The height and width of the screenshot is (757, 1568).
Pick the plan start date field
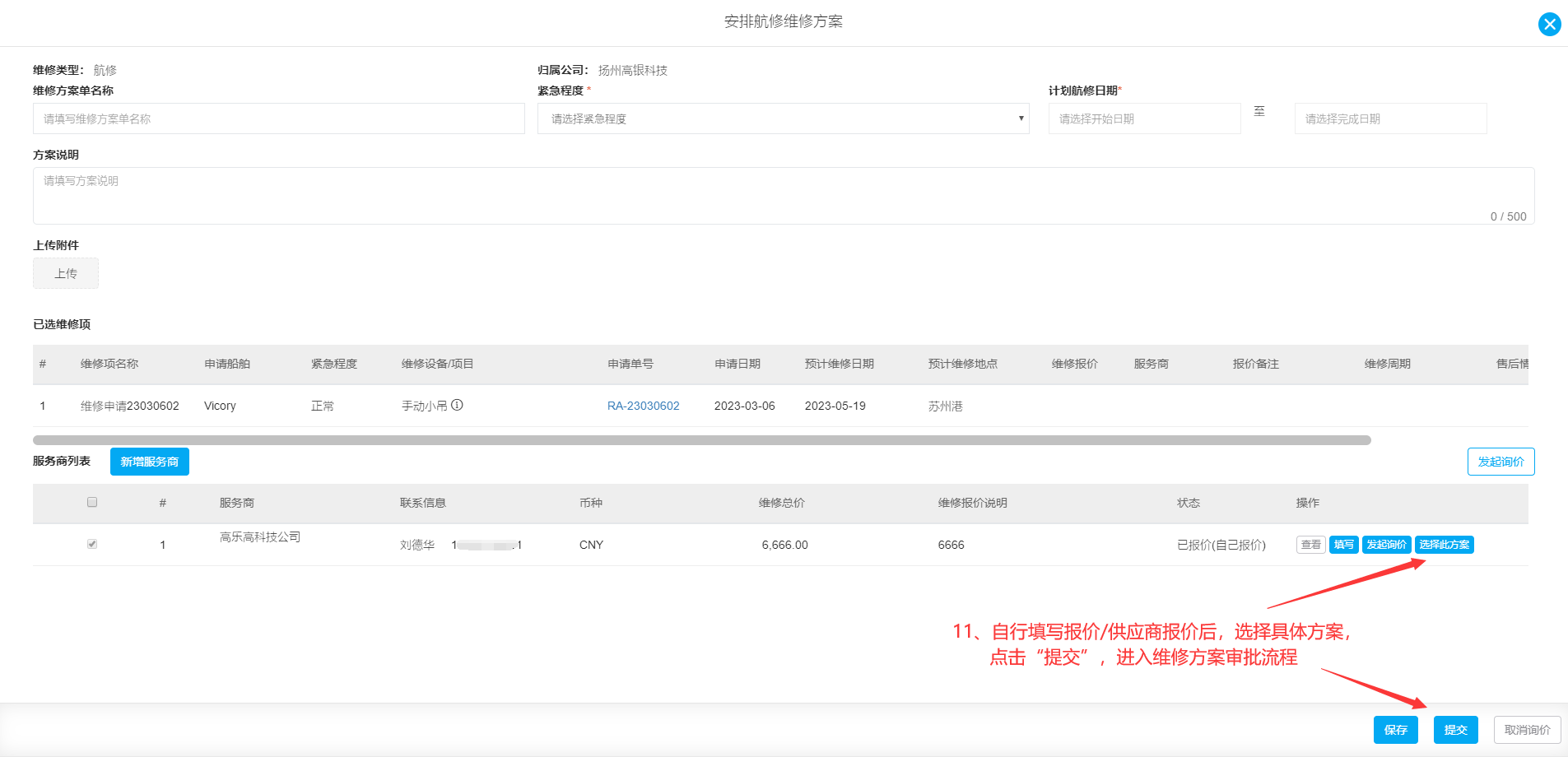(1144, 118)
